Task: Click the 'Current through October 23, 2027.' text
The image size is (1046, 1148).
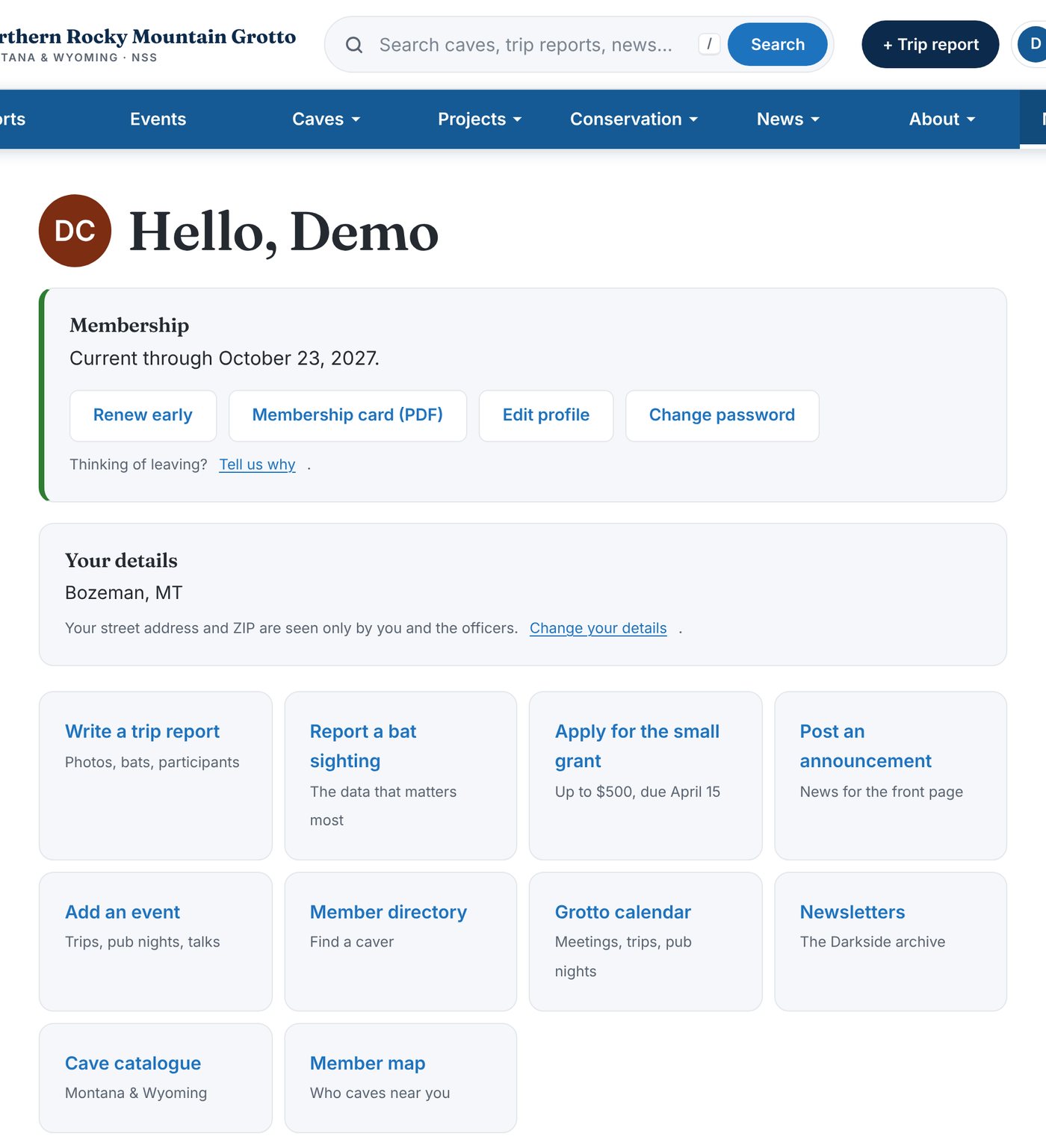Action: 224,359
